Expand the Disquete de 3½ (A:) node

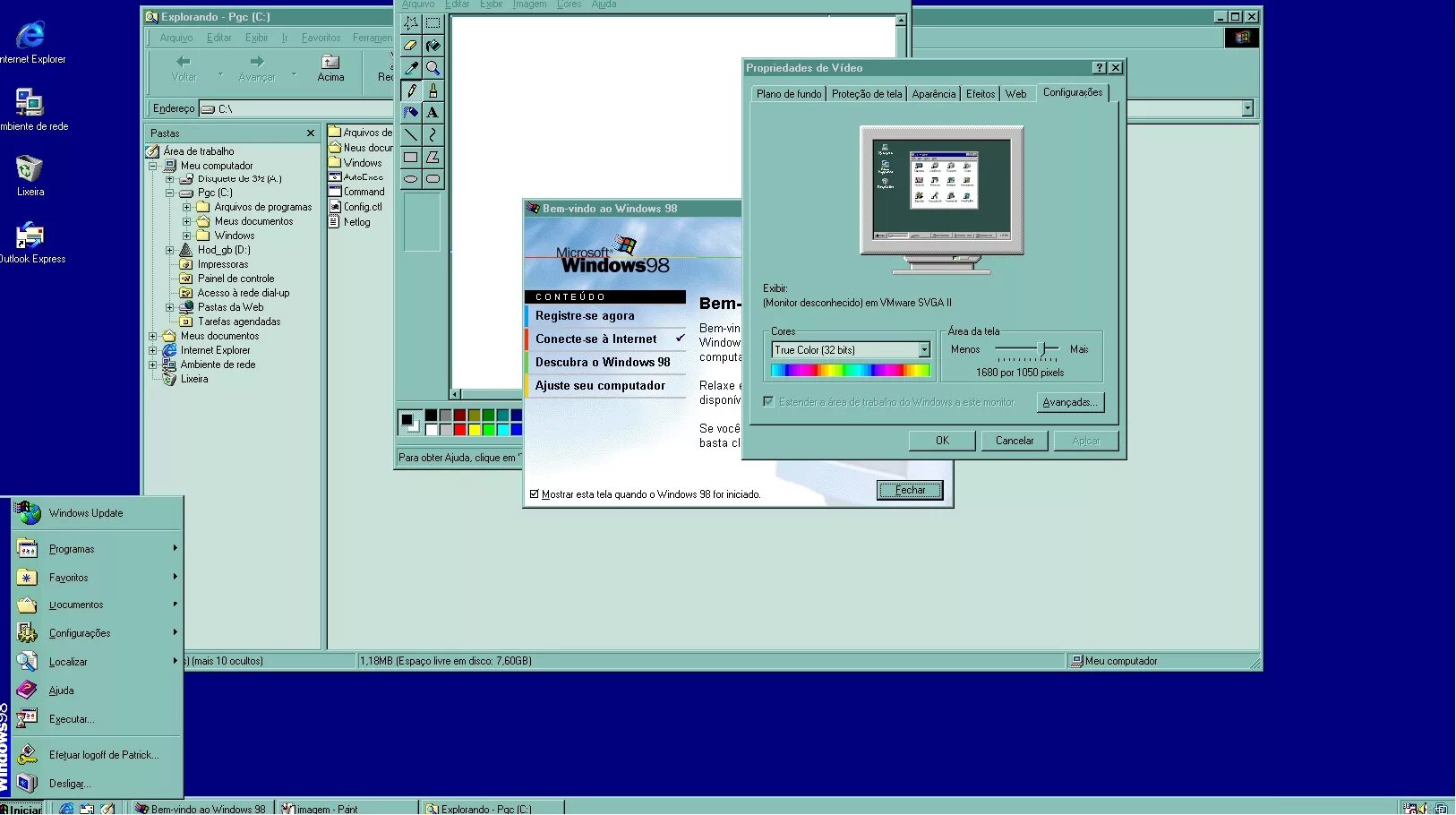pos(170,179)
